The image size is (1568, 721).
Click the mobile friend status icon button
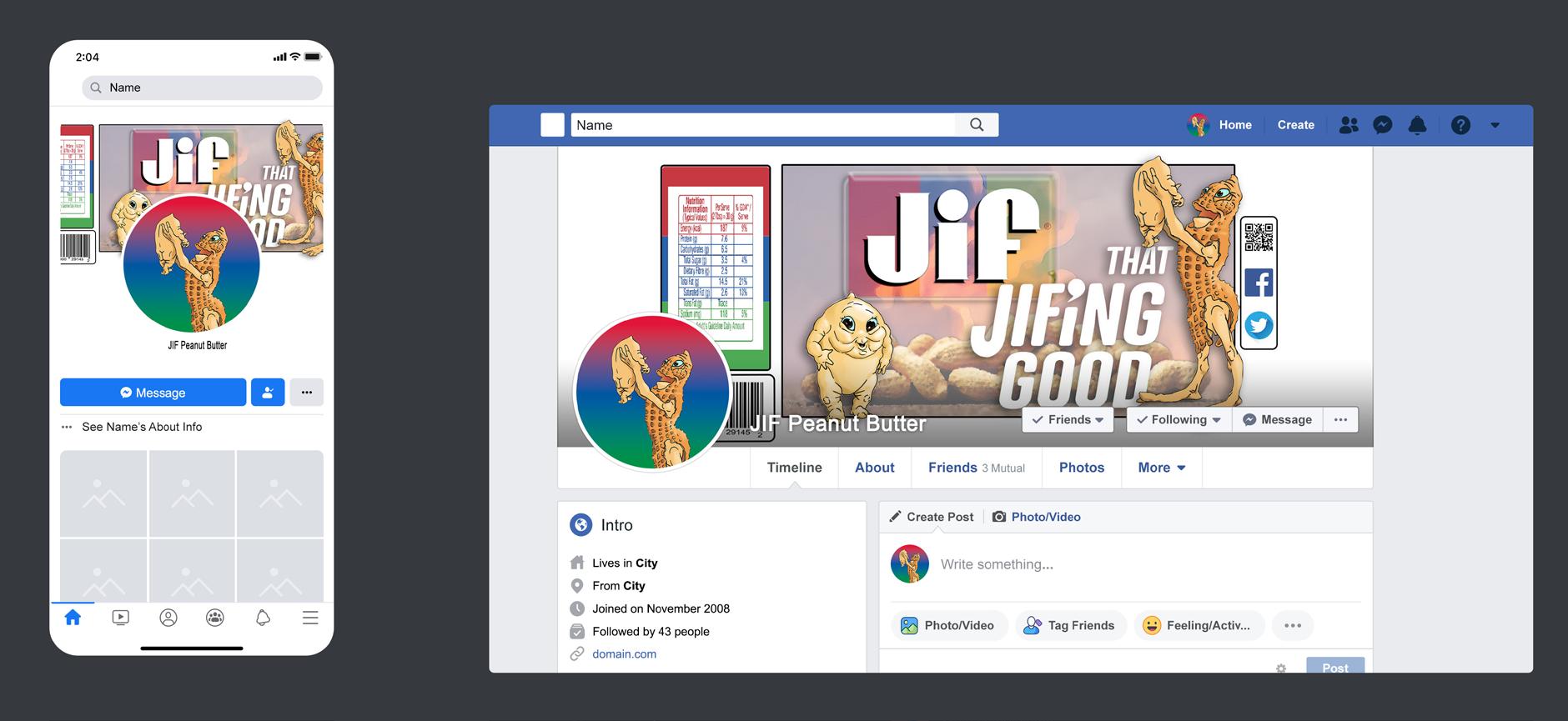coord(268,393)
